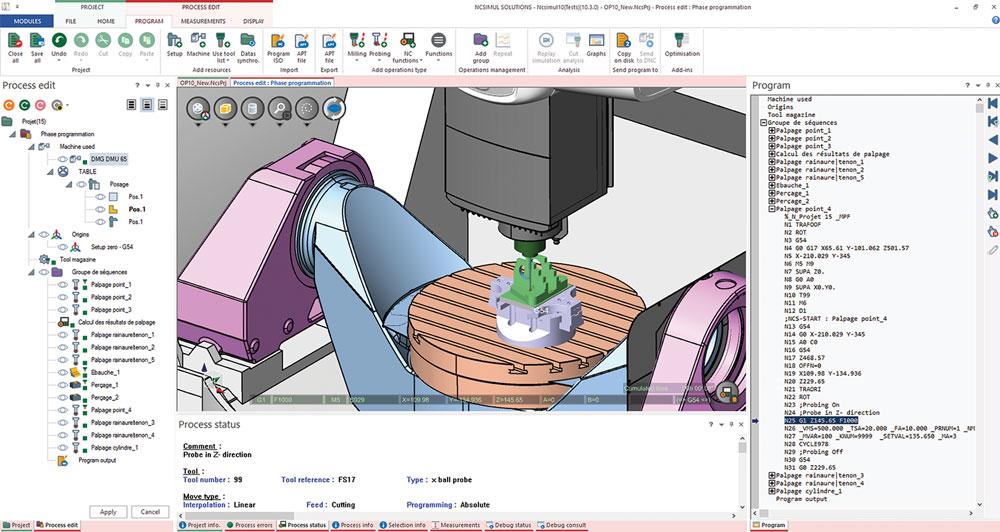Image resolution: width=1000 pixels, height=532 pixels.
Task: Jump to program end arrow in Program panel
Action: (992, 195)
